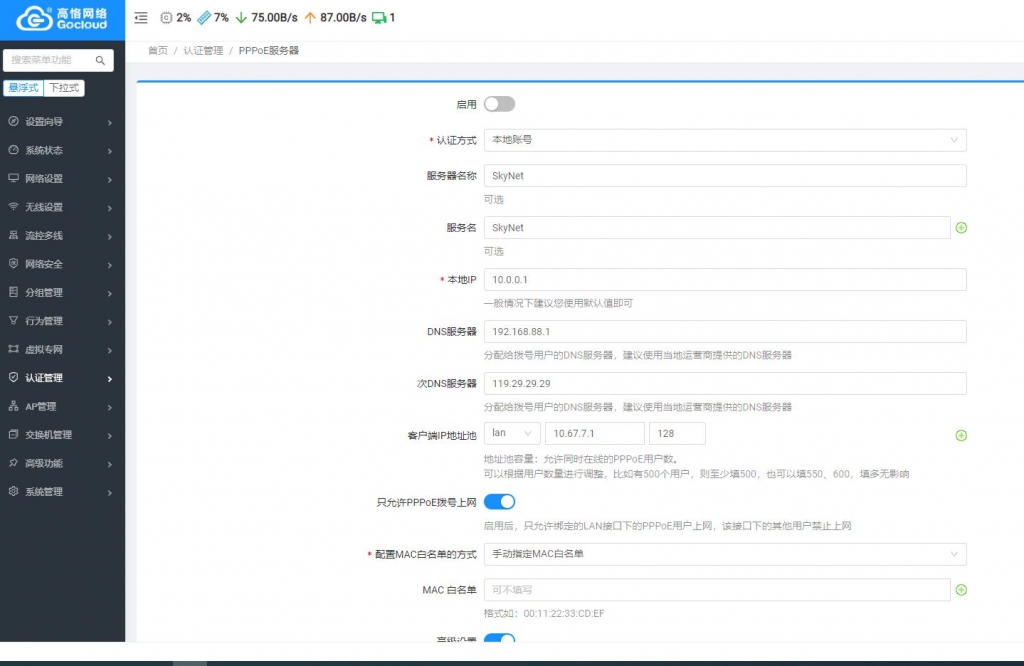Click the 搜索菜单功能 search field
The image size is (1024, 666).
click(x=58, y=60)
